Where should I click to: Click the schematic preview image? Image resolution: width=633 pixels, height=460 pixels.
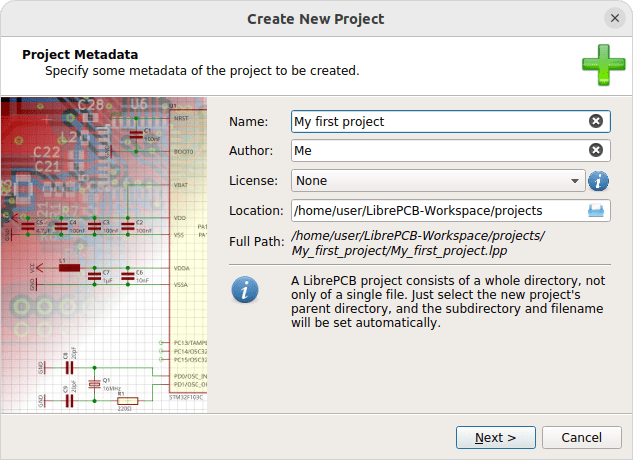(104, 255)
